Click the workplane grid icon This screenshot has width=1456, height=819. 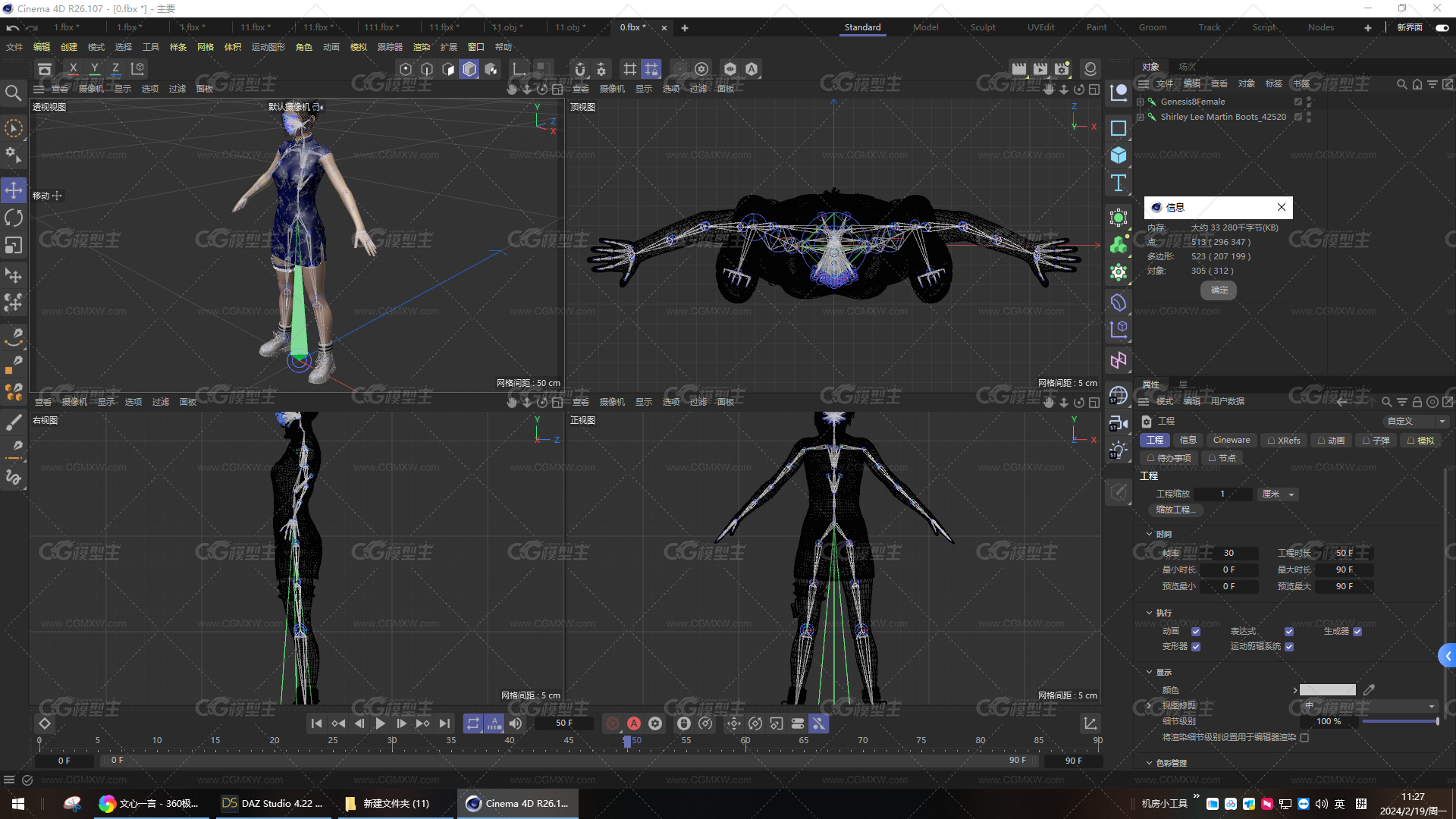tap(629, 69)
